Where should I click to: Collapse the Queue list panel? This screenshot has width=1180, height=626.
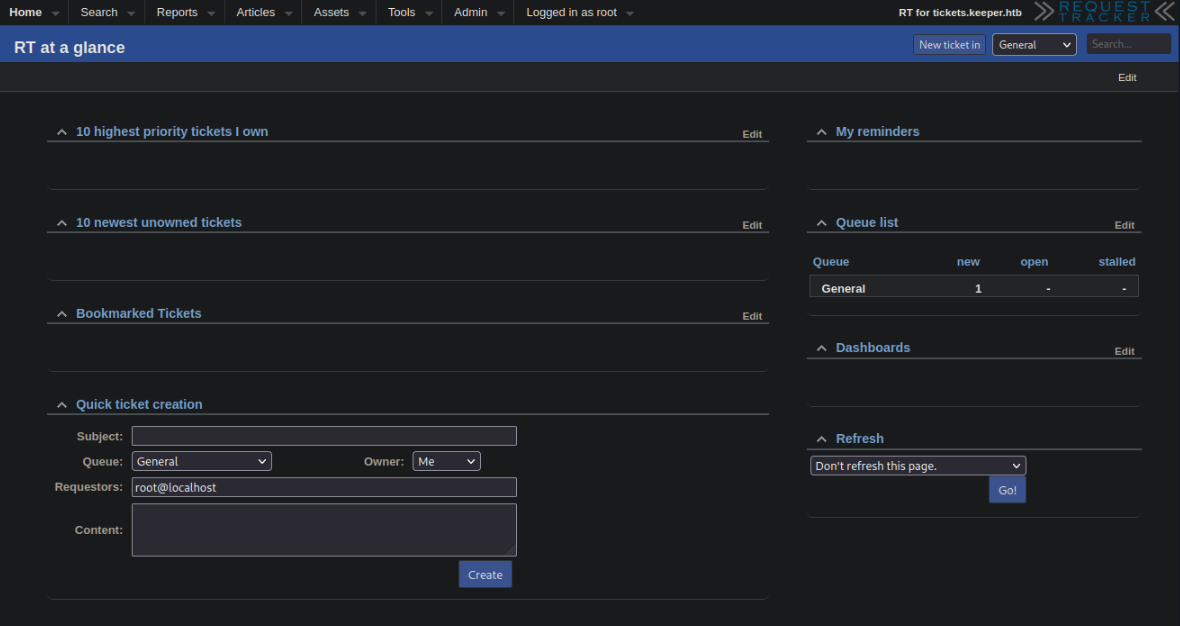pyautogui.click(x=822, y=223)
